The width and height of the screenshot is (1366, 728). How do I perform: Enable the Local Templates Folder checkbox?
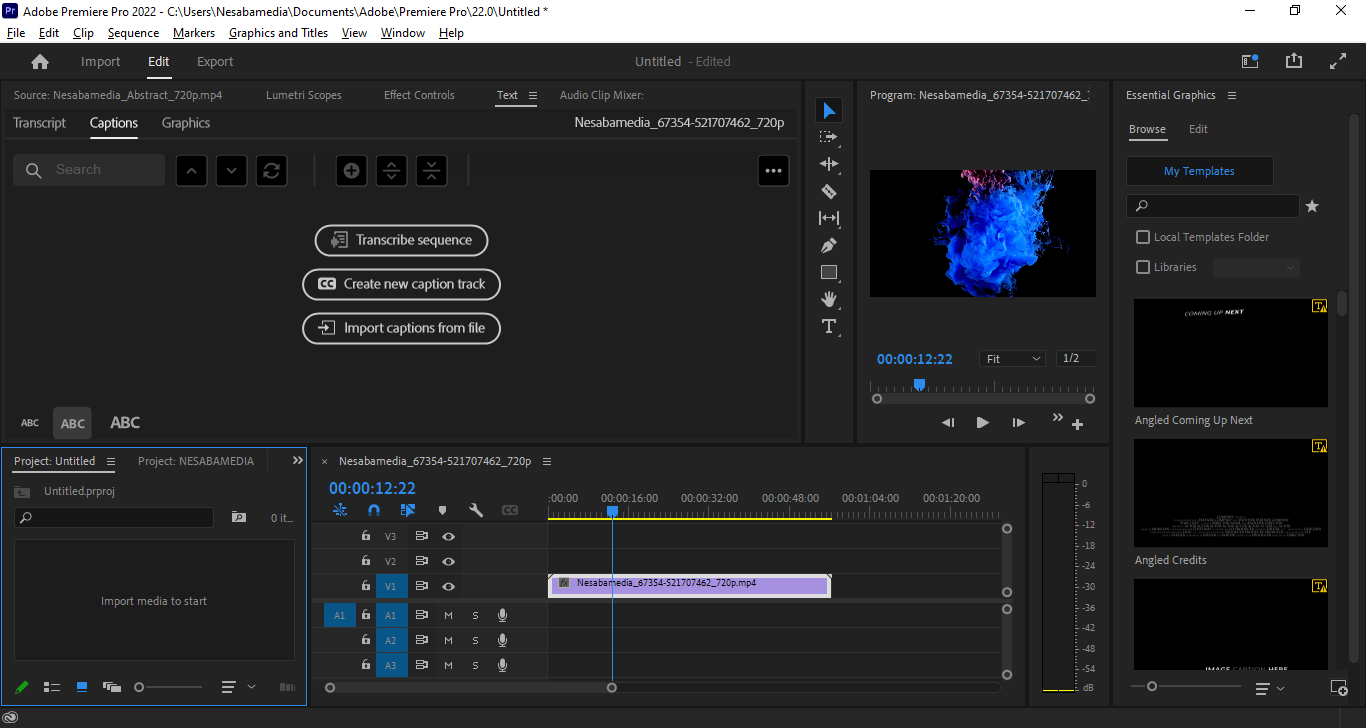tap(1143, 237)
